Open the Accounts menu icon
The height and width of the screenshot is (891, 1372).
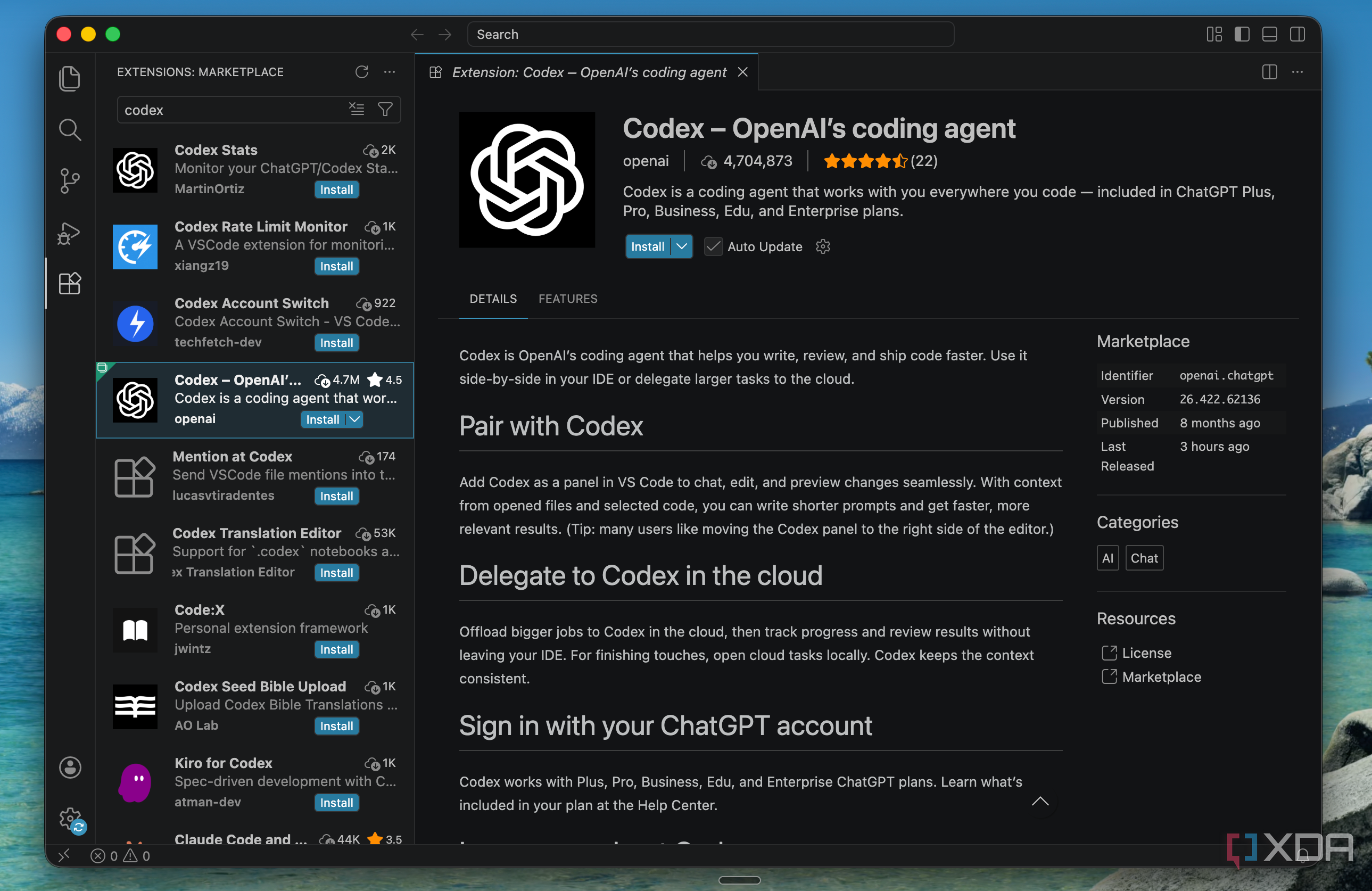click(x=70, y=767)
